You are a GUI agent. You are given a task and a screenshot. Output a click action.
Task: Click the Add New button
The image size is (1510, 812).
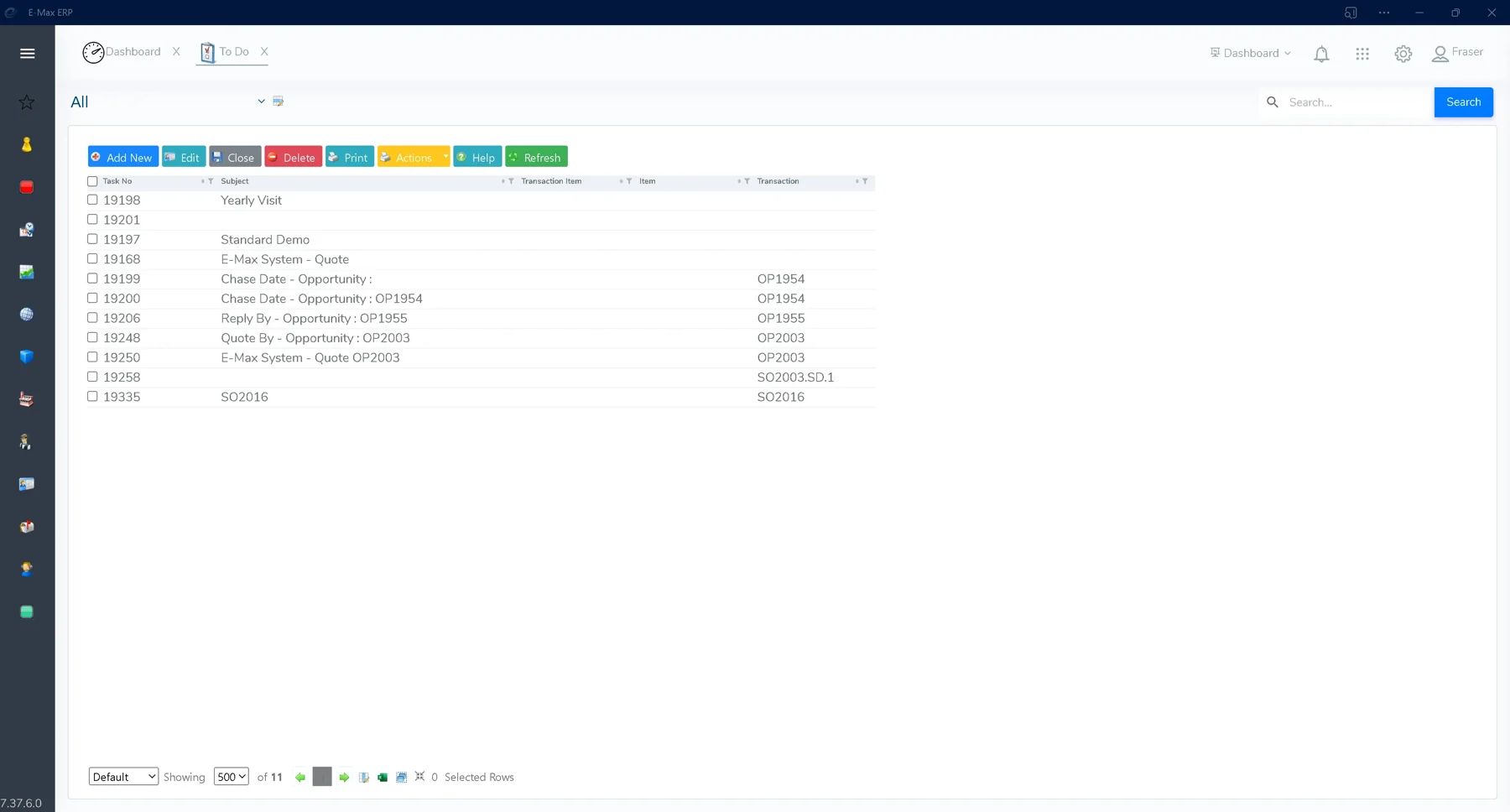pyautogui.click(x=122, y=157)
